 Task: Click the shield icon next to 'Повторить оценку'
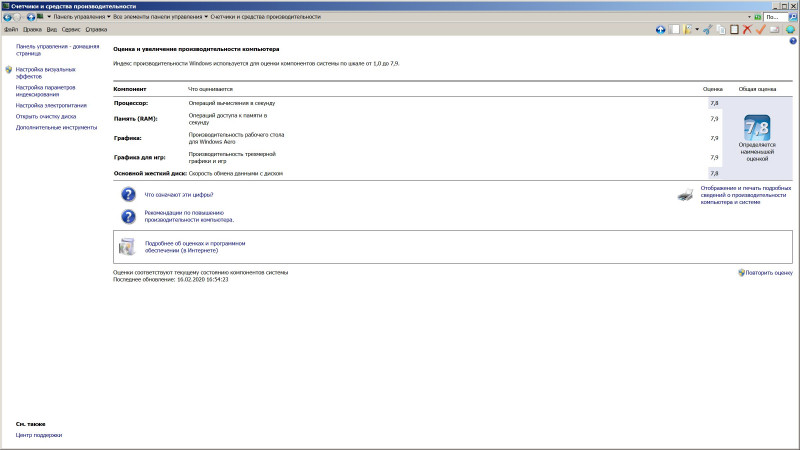point(741,272)
